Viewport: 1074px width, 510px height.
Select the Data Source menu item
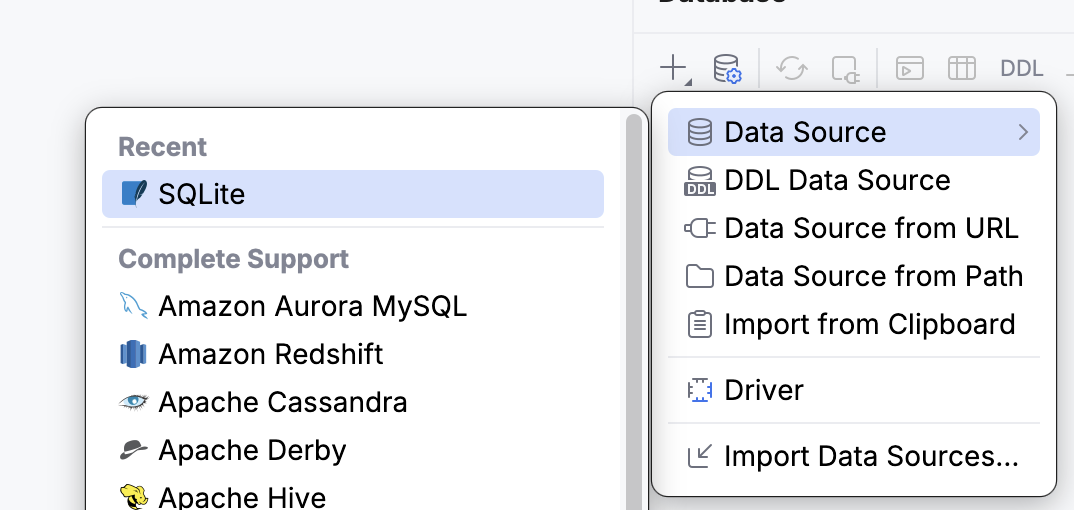(853, 132)
